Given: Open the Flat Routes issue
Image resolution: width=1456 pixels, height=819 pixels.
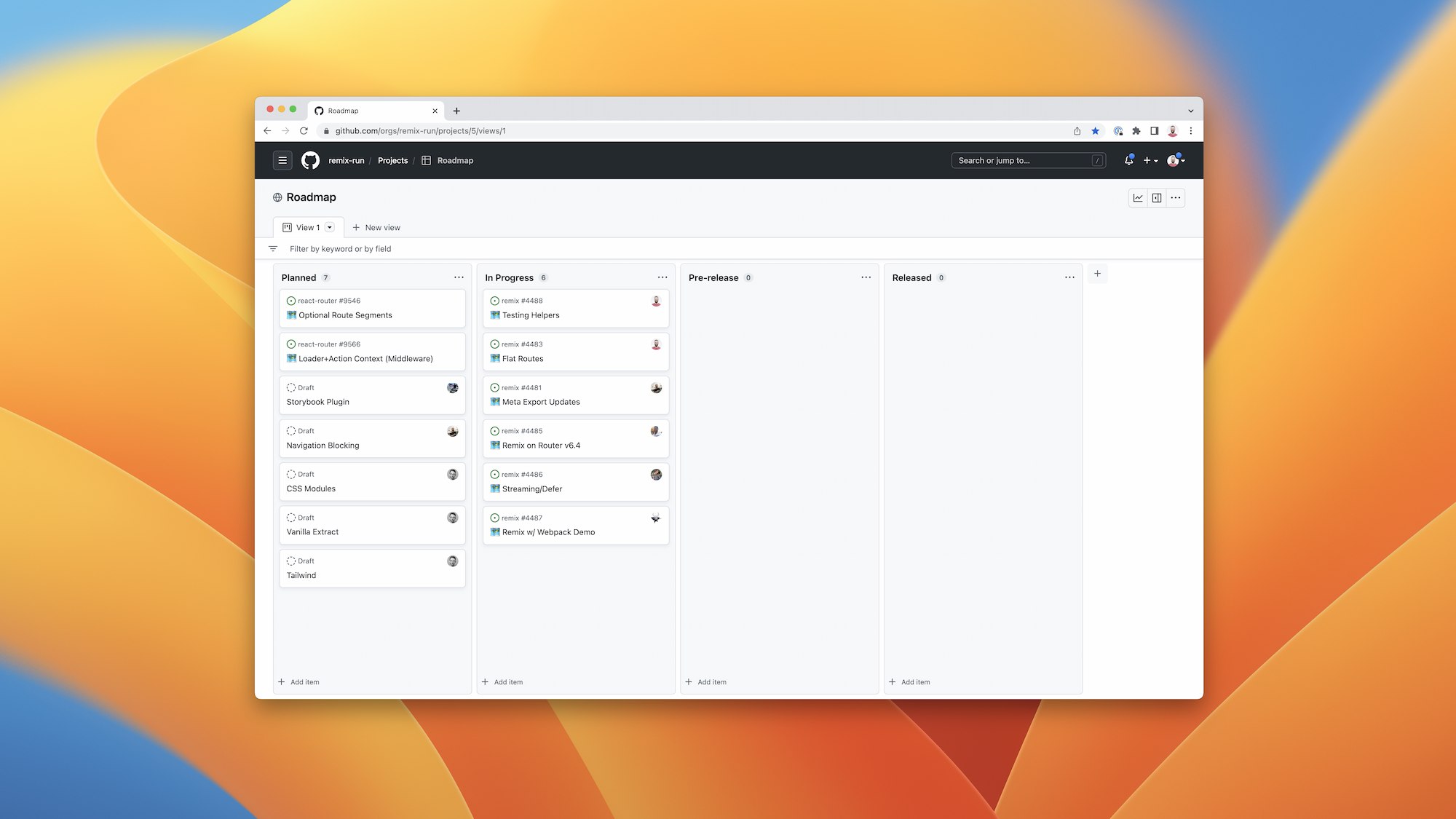Looking at the screenshot, I should coord(523,359).
